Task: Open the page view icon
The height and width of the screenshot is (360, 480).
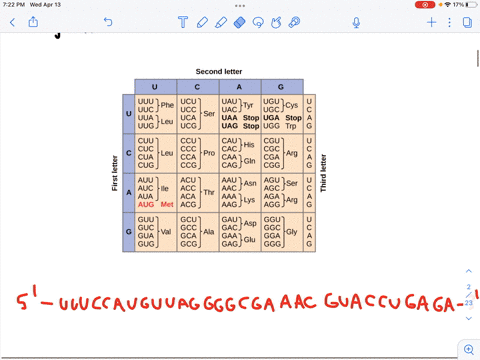Action: click(x=467, y=22)
